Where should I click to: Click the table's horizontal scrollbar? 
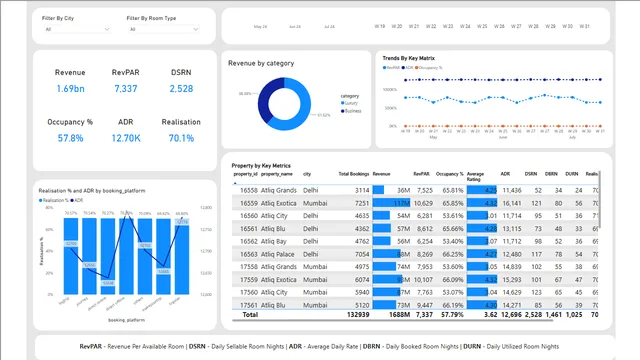pos(393,320)
